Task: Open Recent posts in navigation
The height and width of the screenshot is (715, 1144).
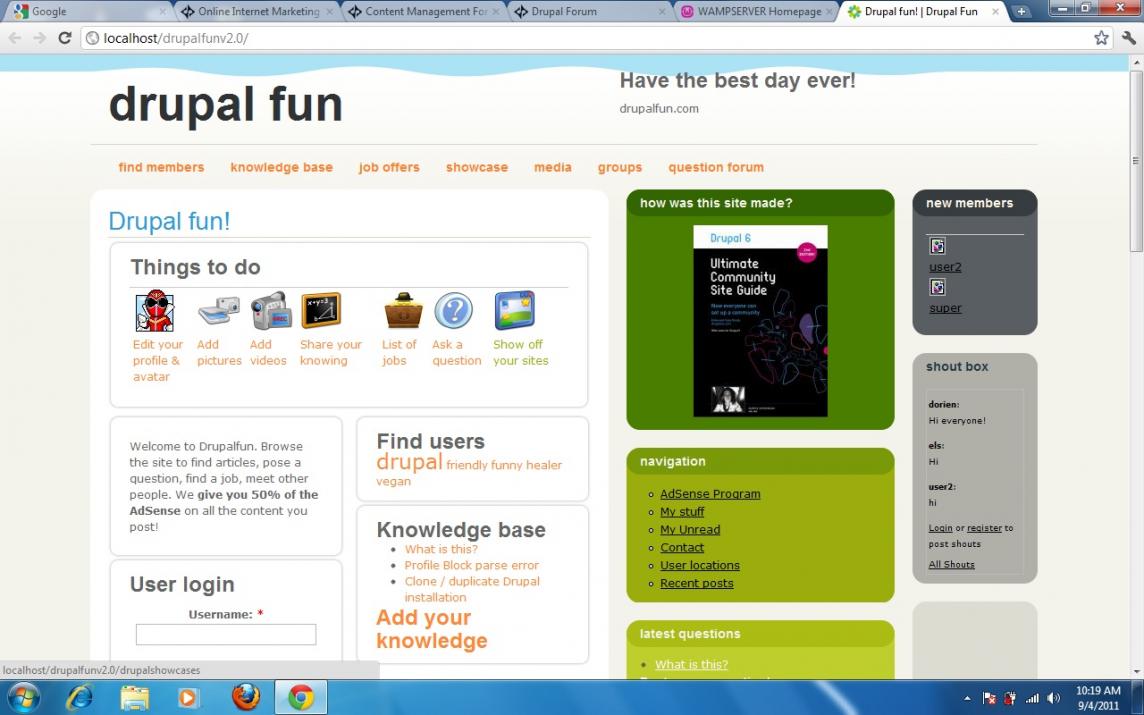Action: 696,583
